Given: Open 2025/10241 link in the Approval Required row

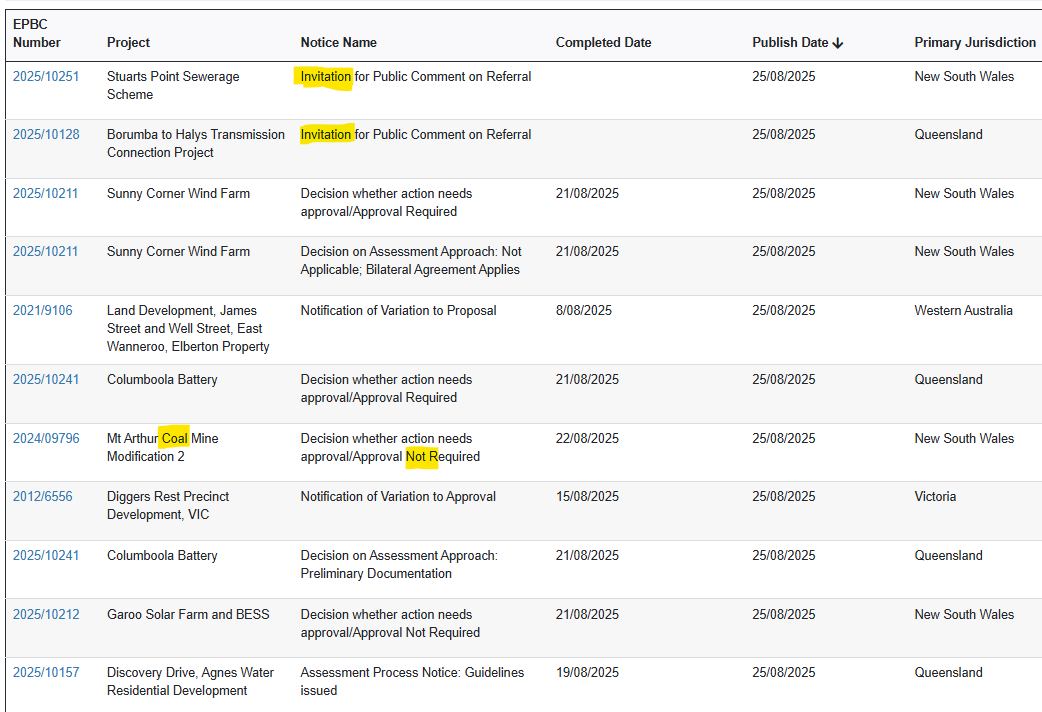Looking at the screenshot, I should [46, 380].
